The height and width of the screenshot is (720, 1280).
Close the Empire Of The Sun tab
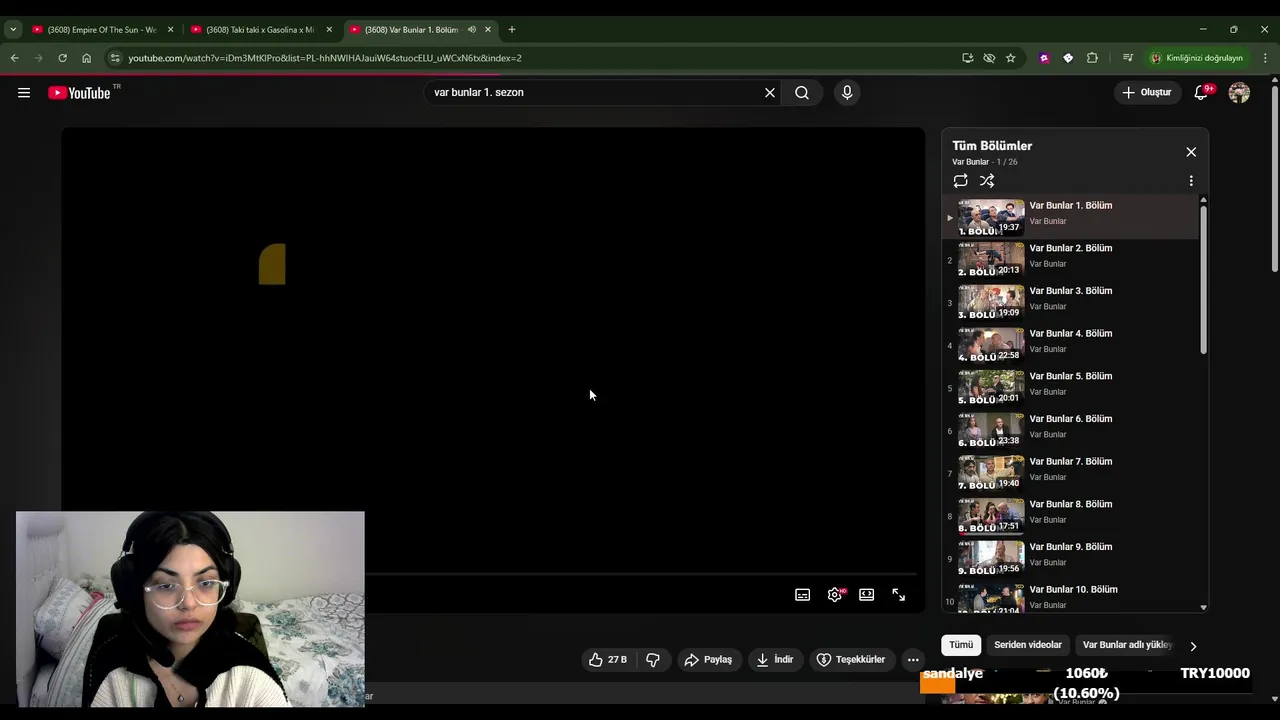coord(170,30)
